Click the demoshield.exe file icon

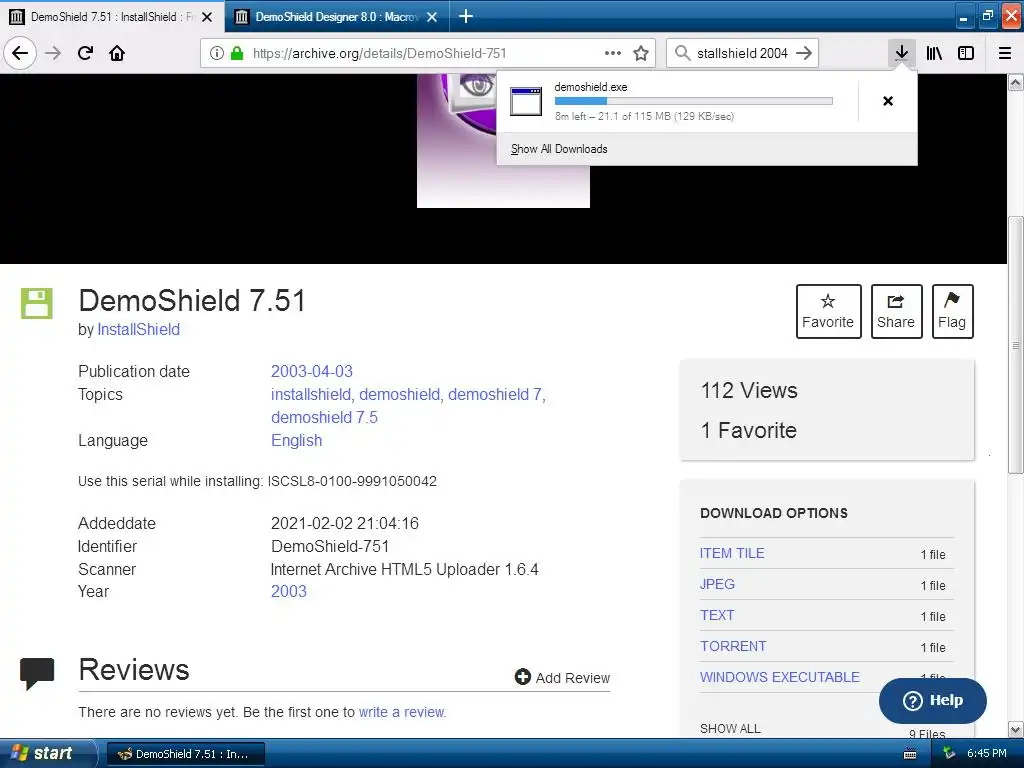tap(526, 102)
